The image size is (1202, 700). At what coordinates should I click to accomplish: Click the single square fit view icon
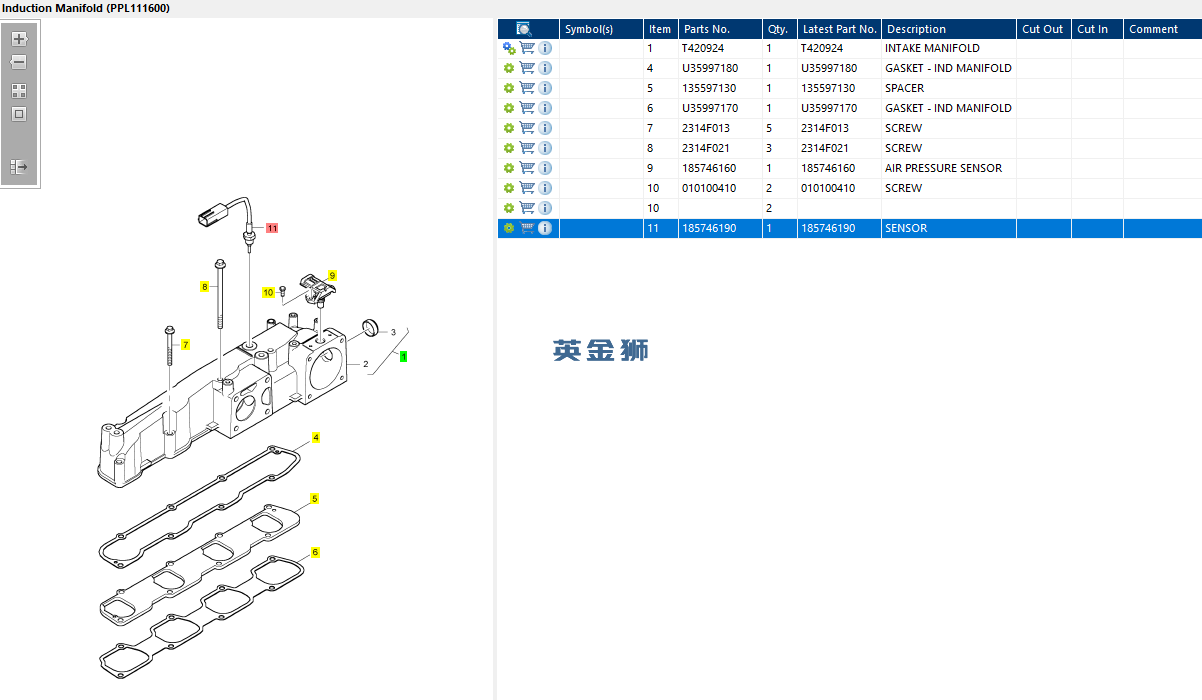pos(19,114)
